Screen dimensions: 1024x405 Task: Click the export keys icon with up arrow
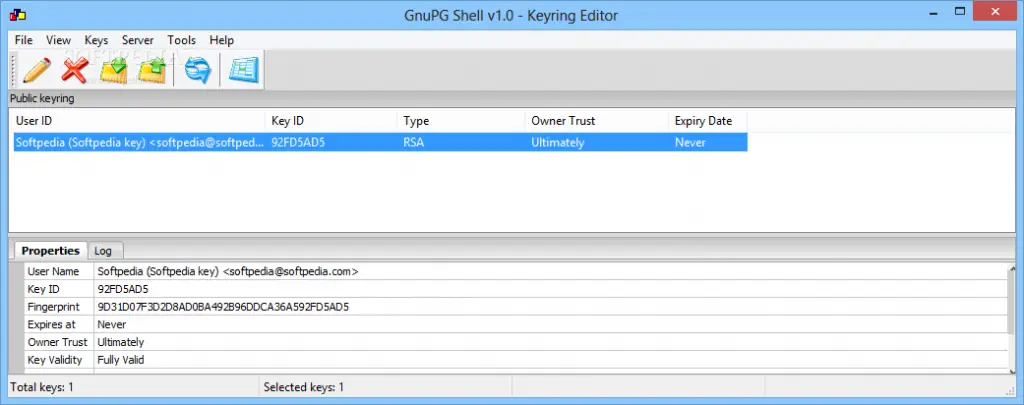pyautogui.click(x=152, y=71)
